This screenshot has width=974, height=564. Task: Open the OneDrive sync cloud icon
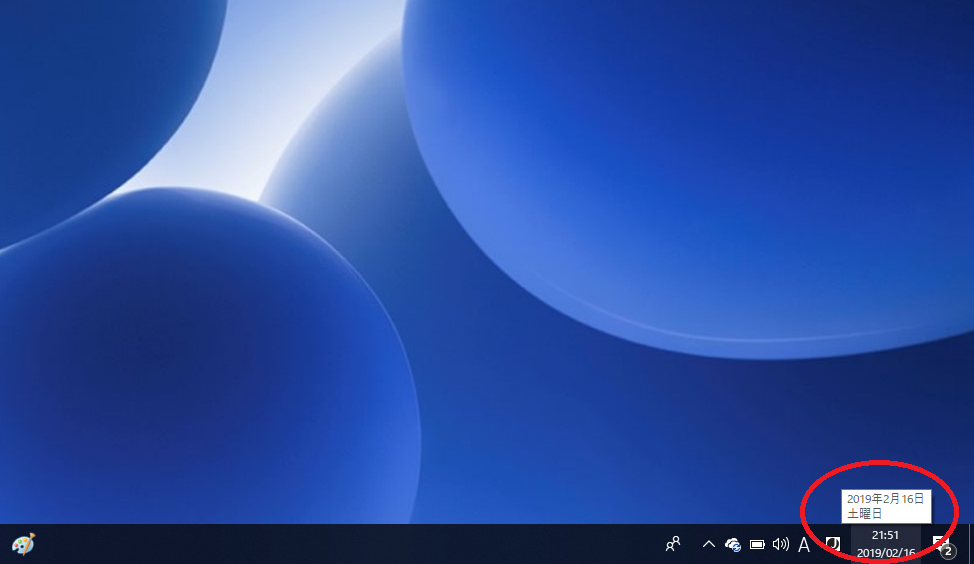click(x=733, y=545)
